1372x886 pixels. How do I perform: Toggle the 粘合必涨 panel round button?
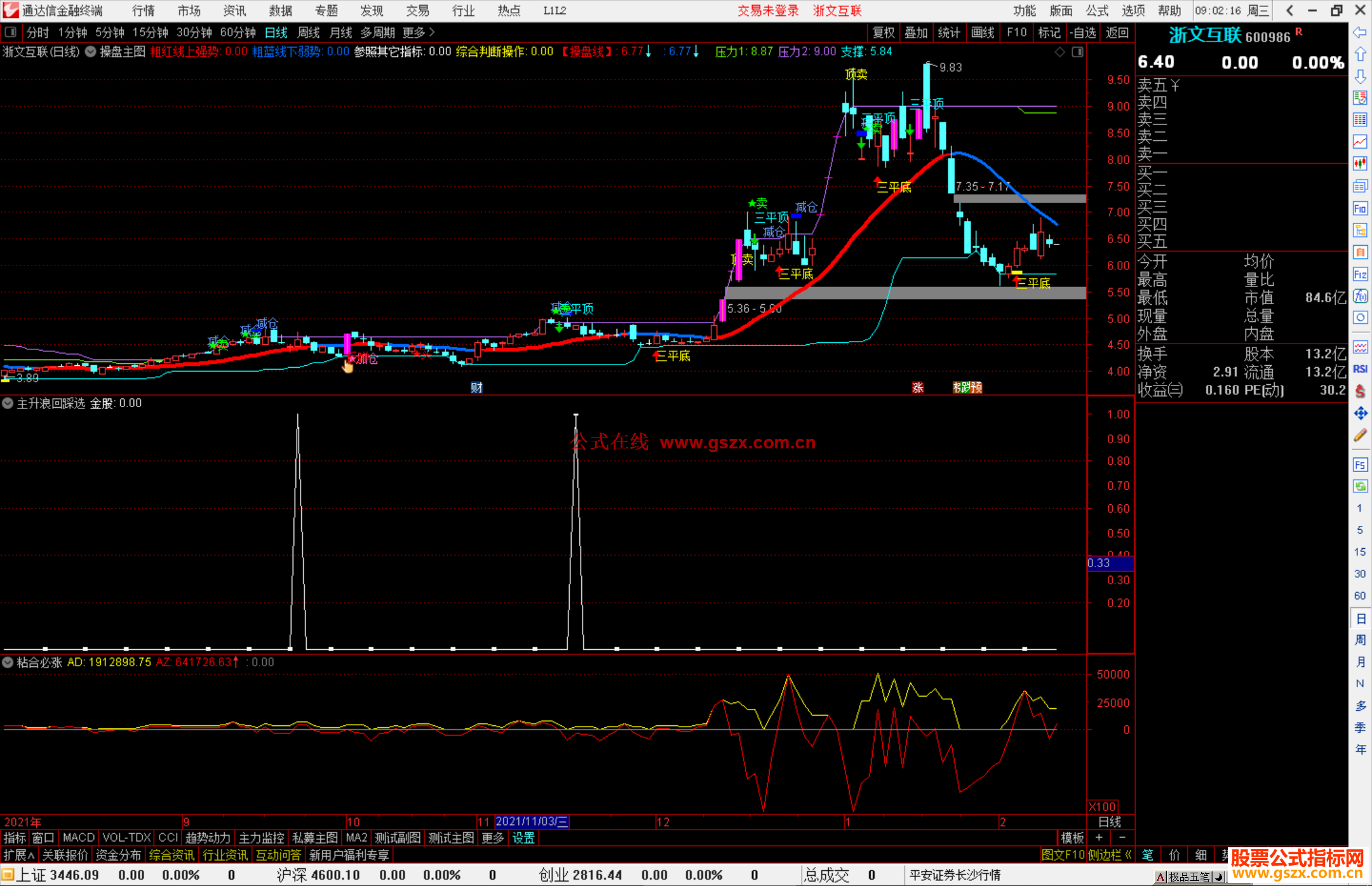[8, 662]
